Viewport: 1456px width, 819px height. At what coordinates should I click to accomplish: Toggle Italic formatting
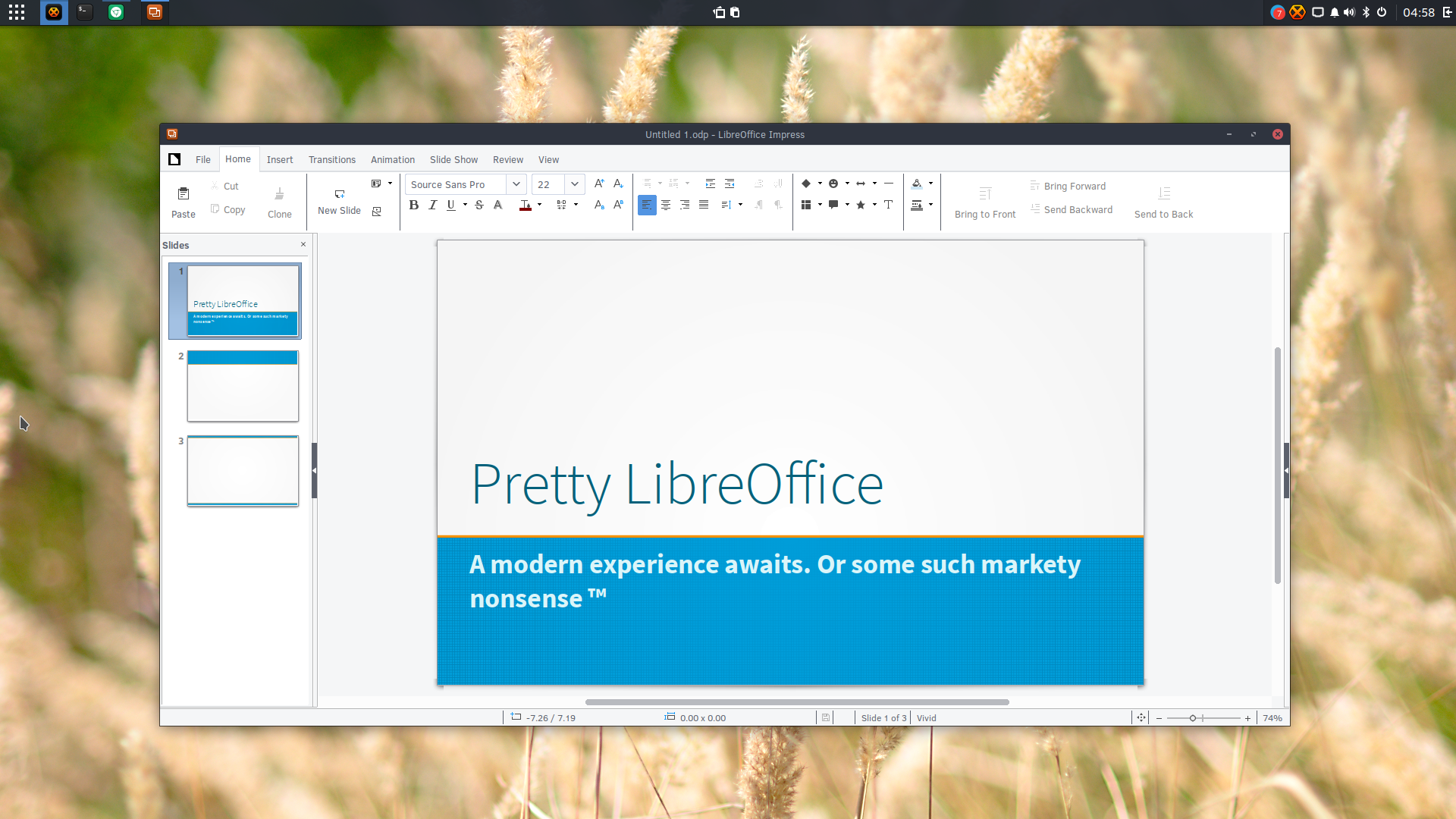pos(433,205)
